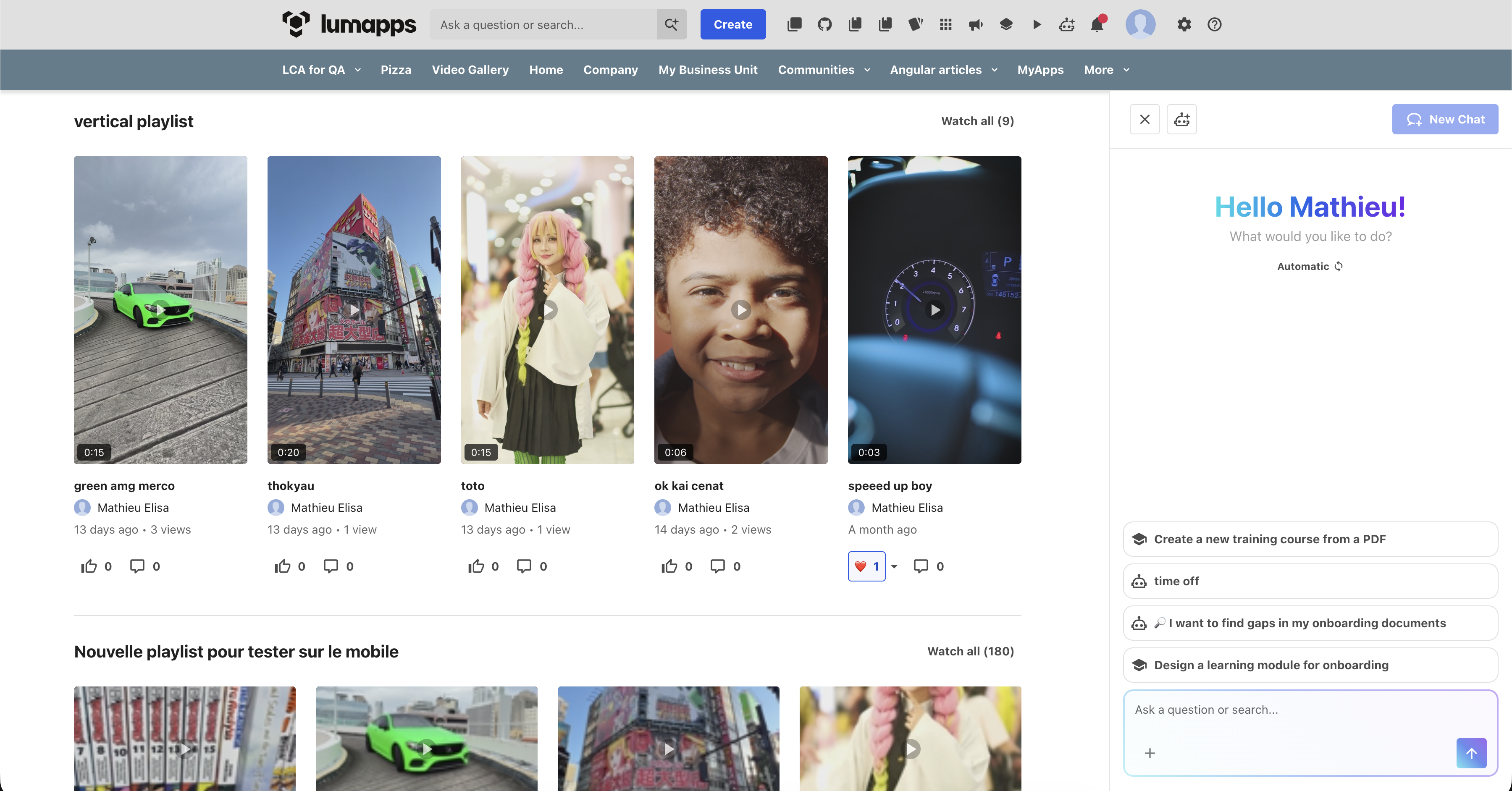Like the thokyau video
This screenshot has width=1512, height=791.
tap(290, 566)
